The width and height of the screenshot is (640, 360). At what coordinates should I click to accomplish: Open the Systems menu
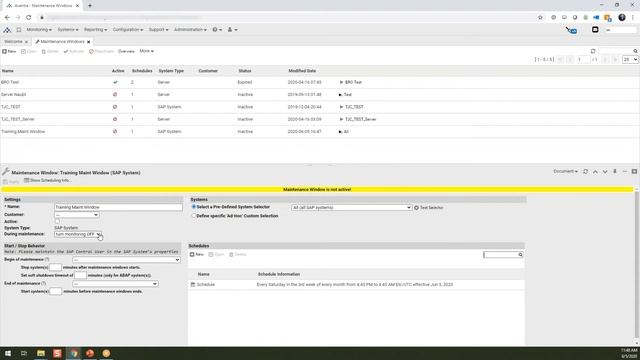[68, 30]
